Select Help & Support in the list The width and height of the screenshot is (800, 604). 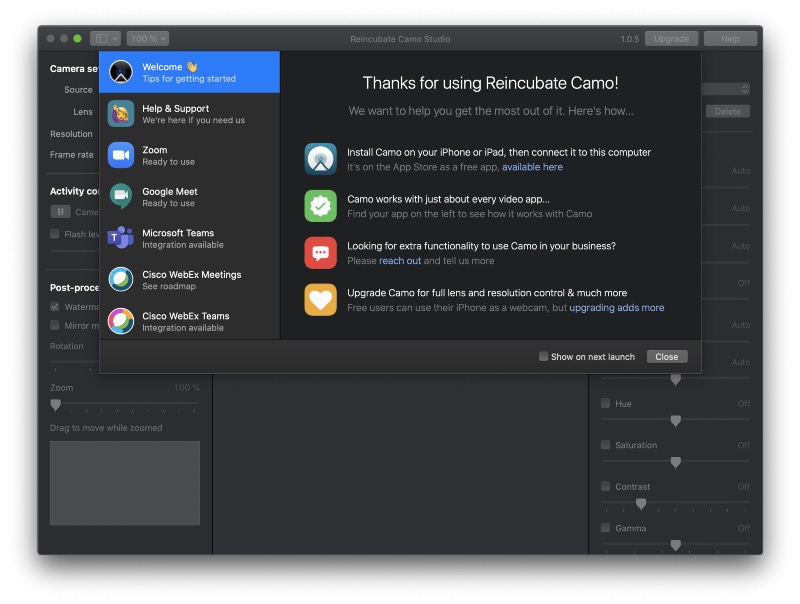pyautogui.click(x=189, y=114)
